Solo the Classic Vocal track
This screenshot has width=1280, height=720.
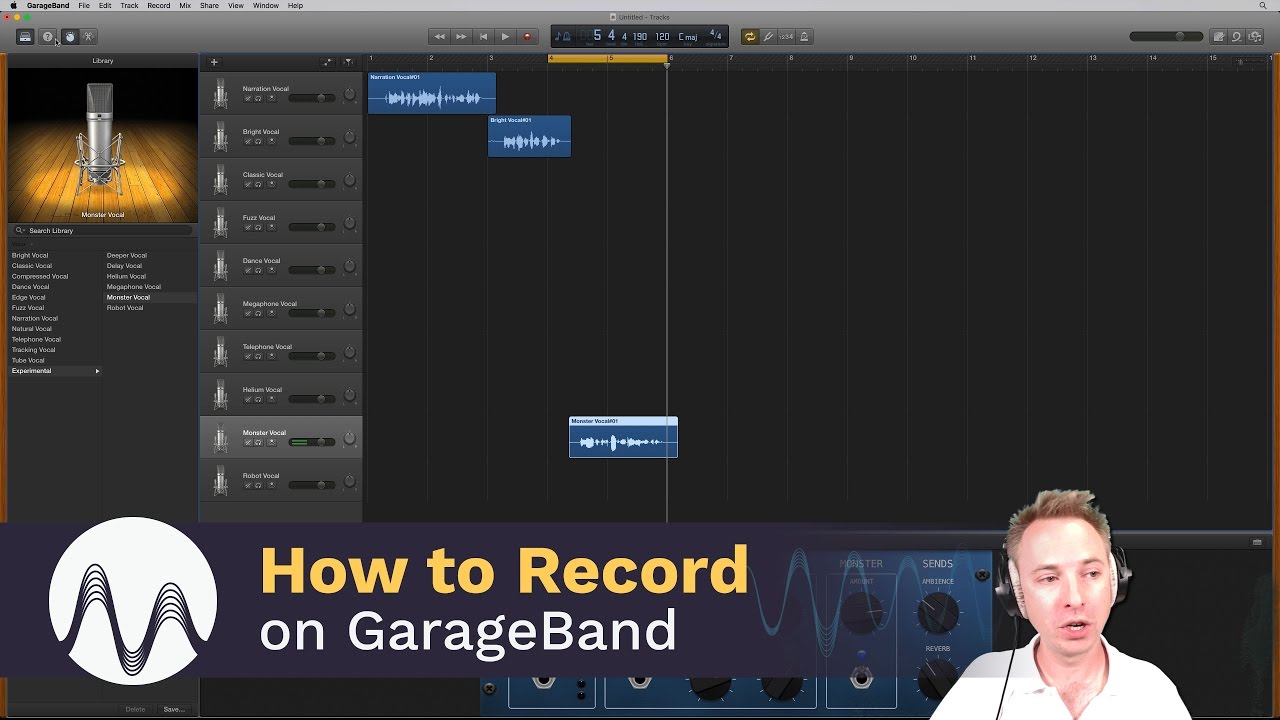[x=258, y=184]
